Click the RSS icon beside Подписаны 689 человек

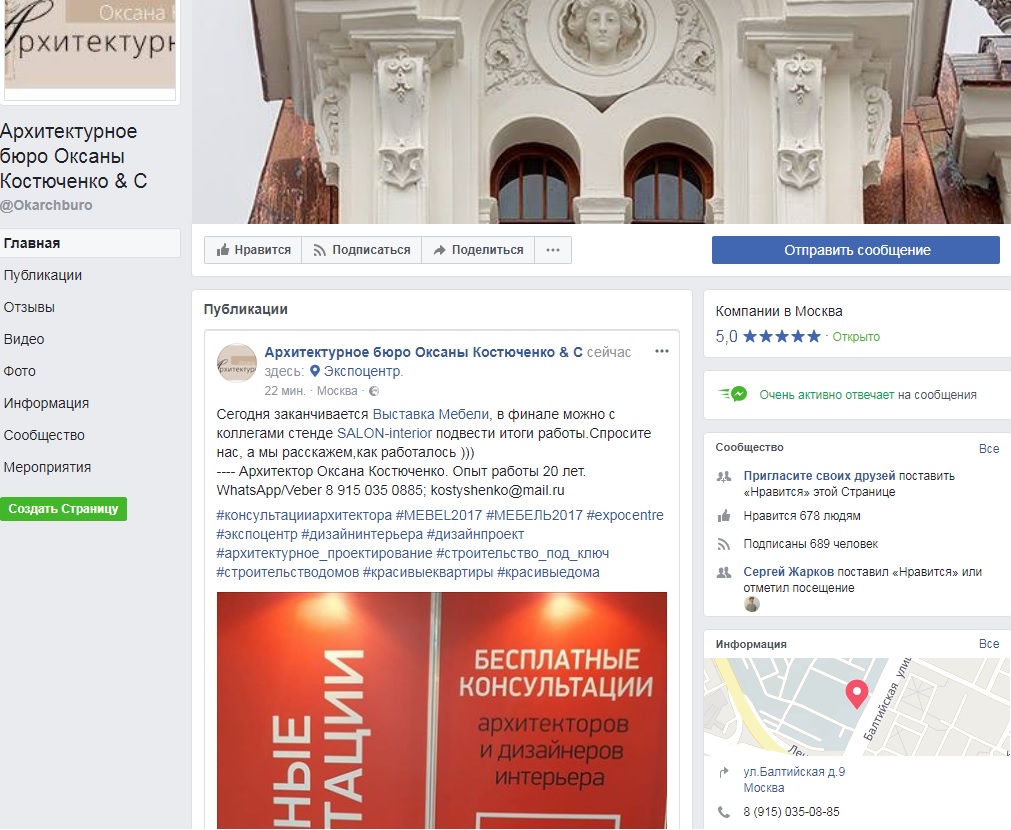point(724,544)
